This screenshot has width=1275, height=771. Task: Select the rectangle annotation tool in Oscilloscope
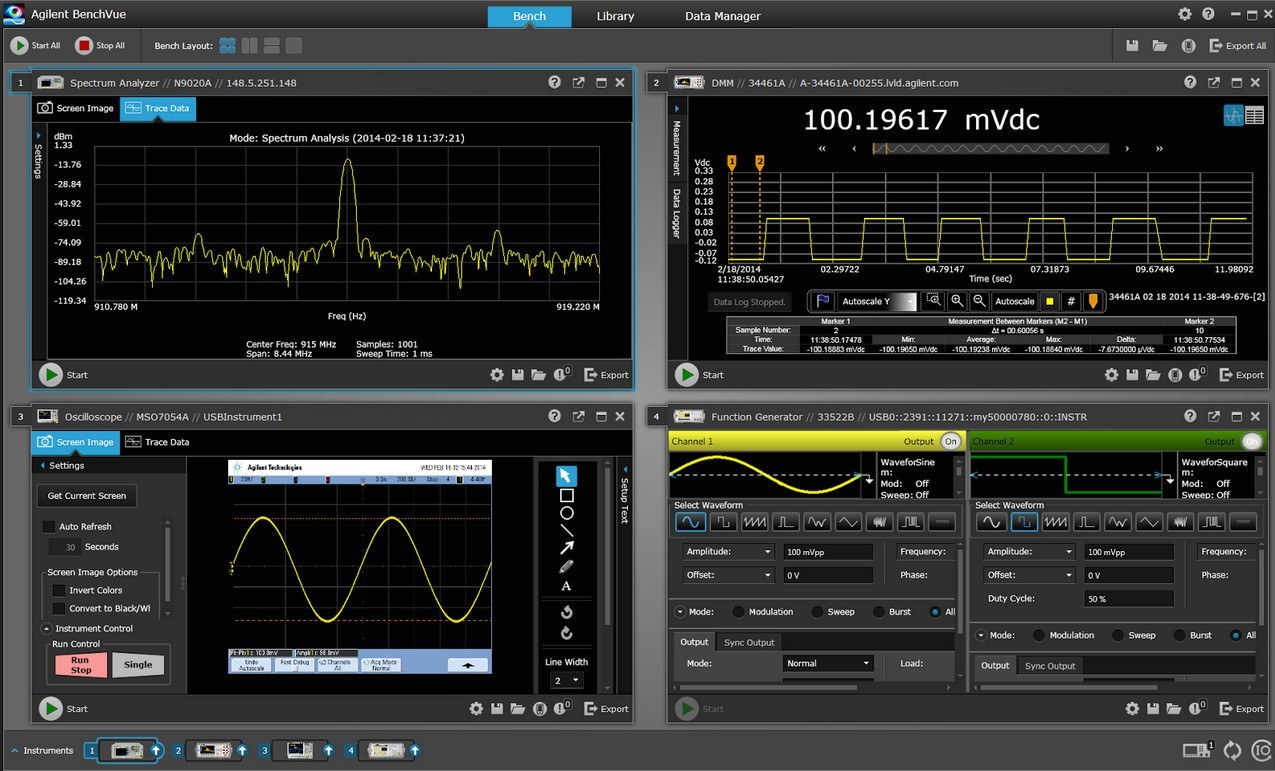pos(566,495)
